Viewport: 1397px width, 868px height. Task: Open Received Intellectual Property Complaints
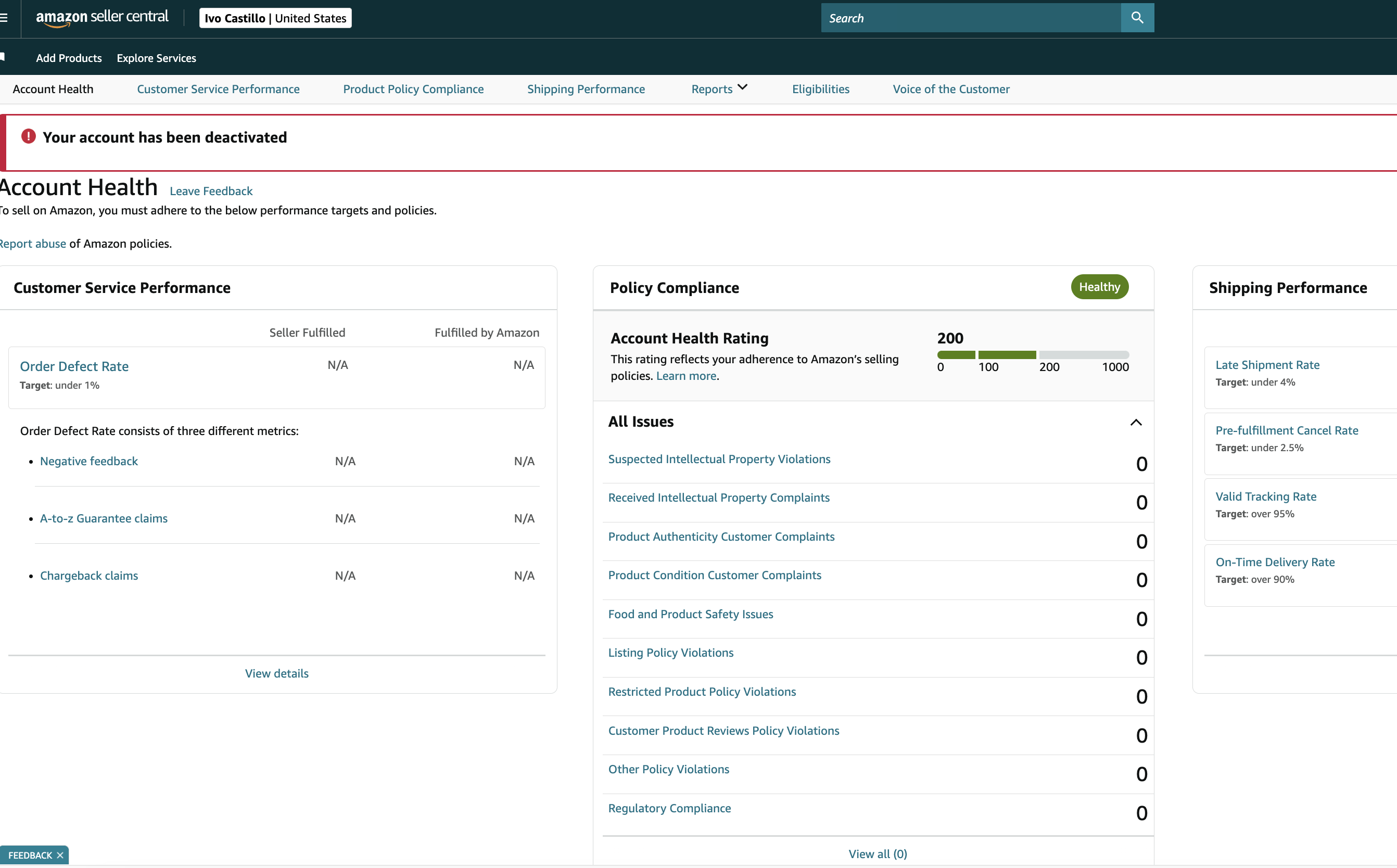point(719,497)
